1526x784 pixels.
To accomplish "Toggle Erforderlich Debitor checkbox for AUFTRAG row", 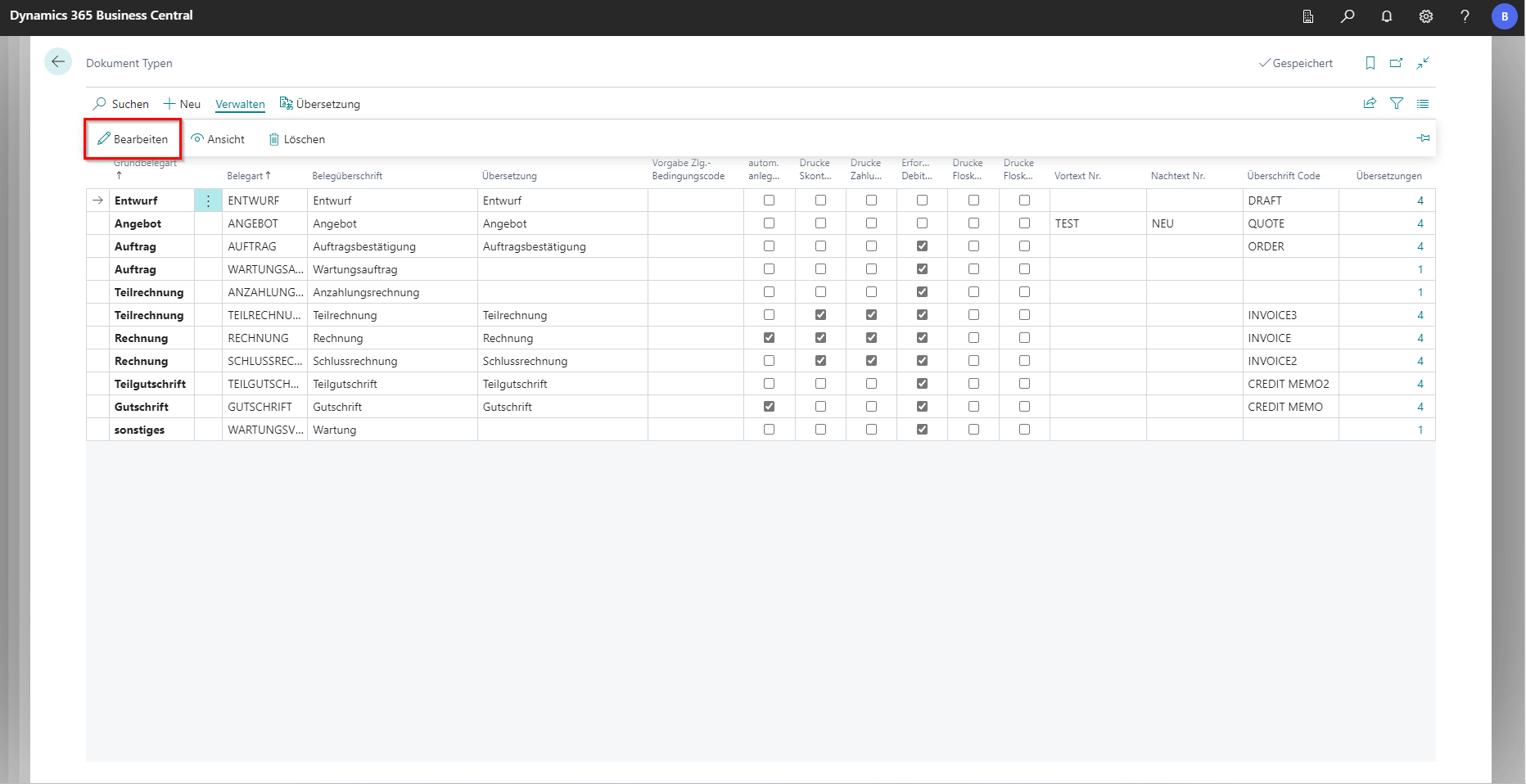I will pyautogui.click(x=923, y=246).
